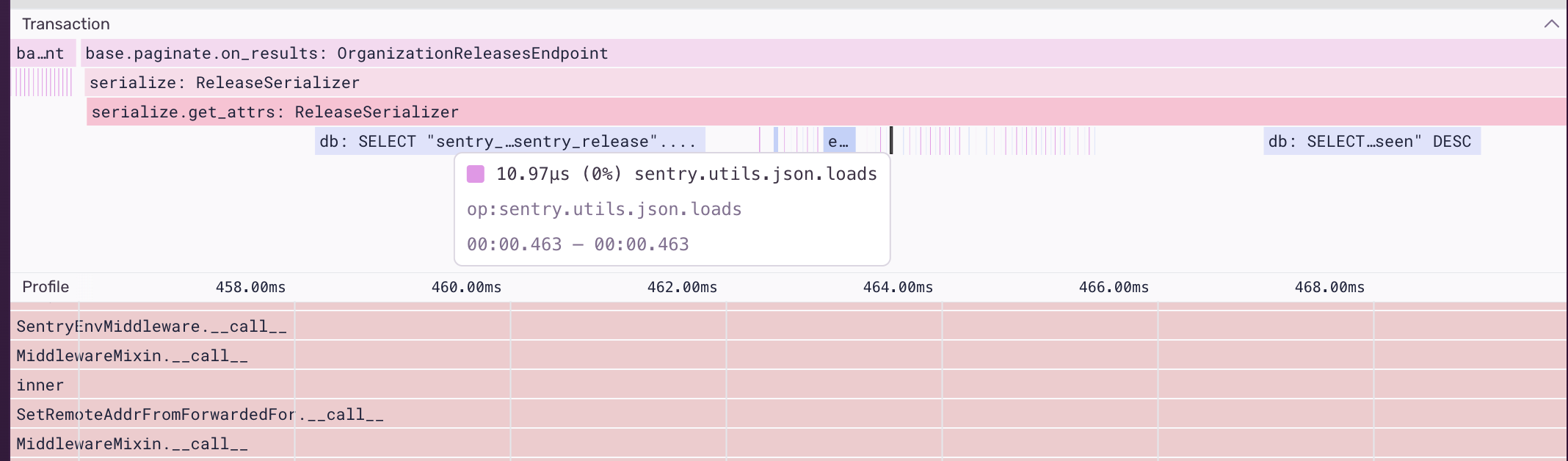The width and height of the screenshot is (1568, 461).
Task: Select the base.paginate.on_results OrganizationReleasesEndpoint span
Action: coord(346,54)
